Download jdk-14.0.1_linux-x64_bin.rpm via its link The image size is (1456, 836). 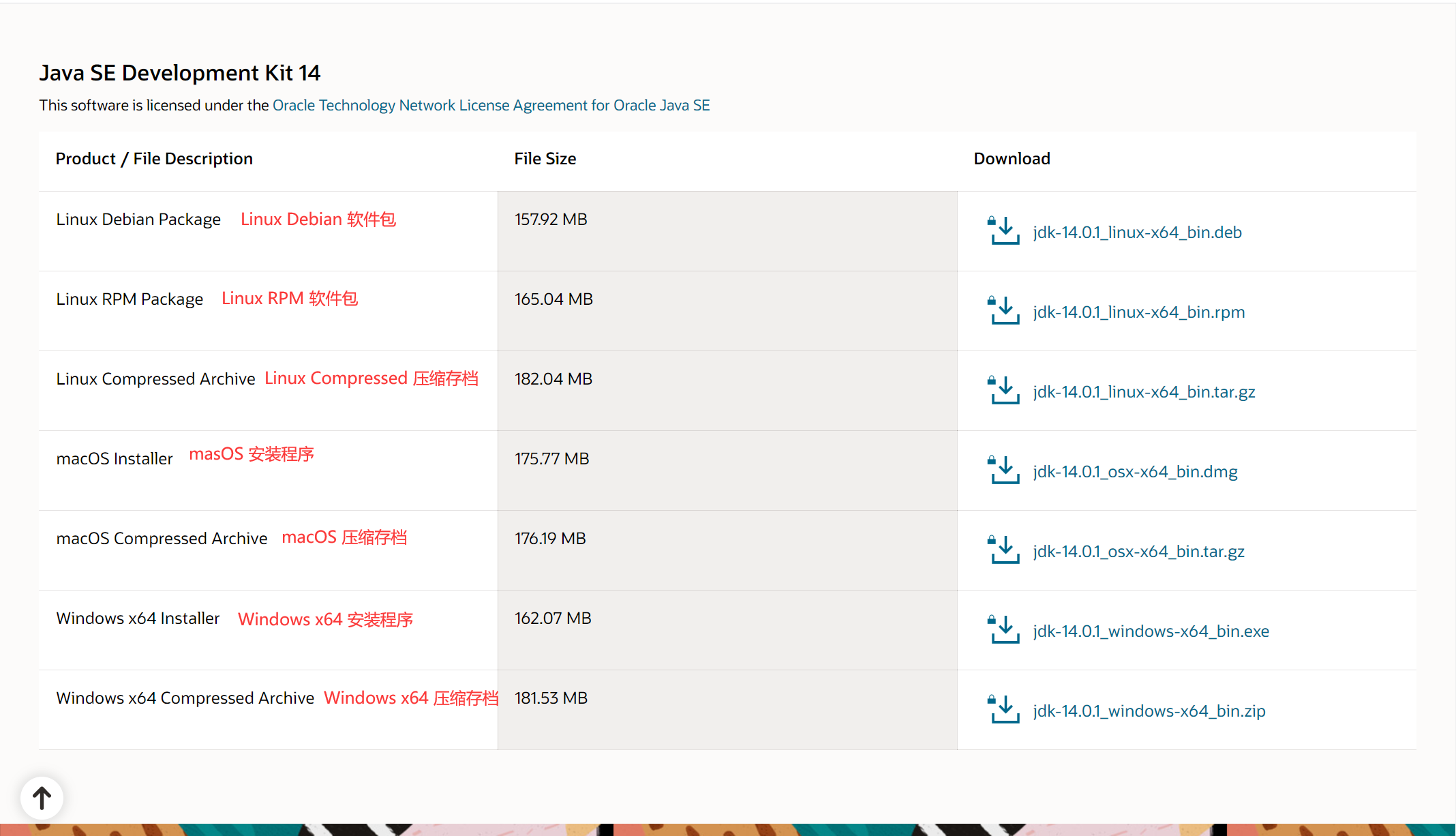[1138, 312]
